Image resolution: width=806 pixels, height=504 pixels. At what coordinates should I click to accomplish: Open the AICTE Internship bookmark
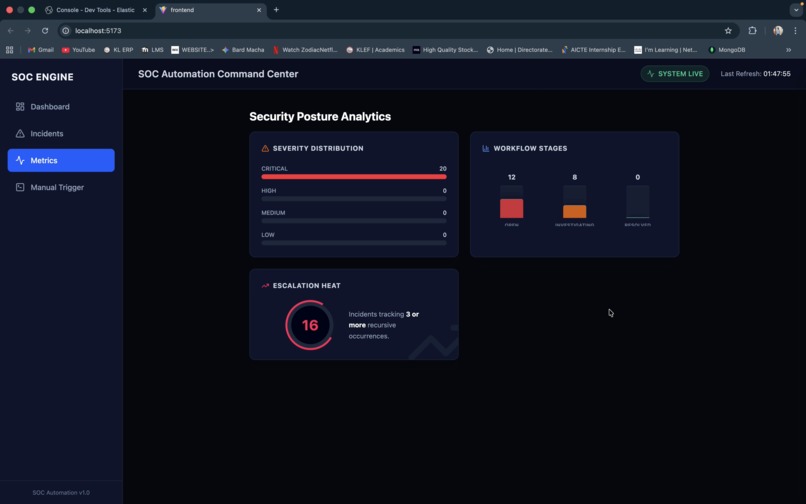593,50
